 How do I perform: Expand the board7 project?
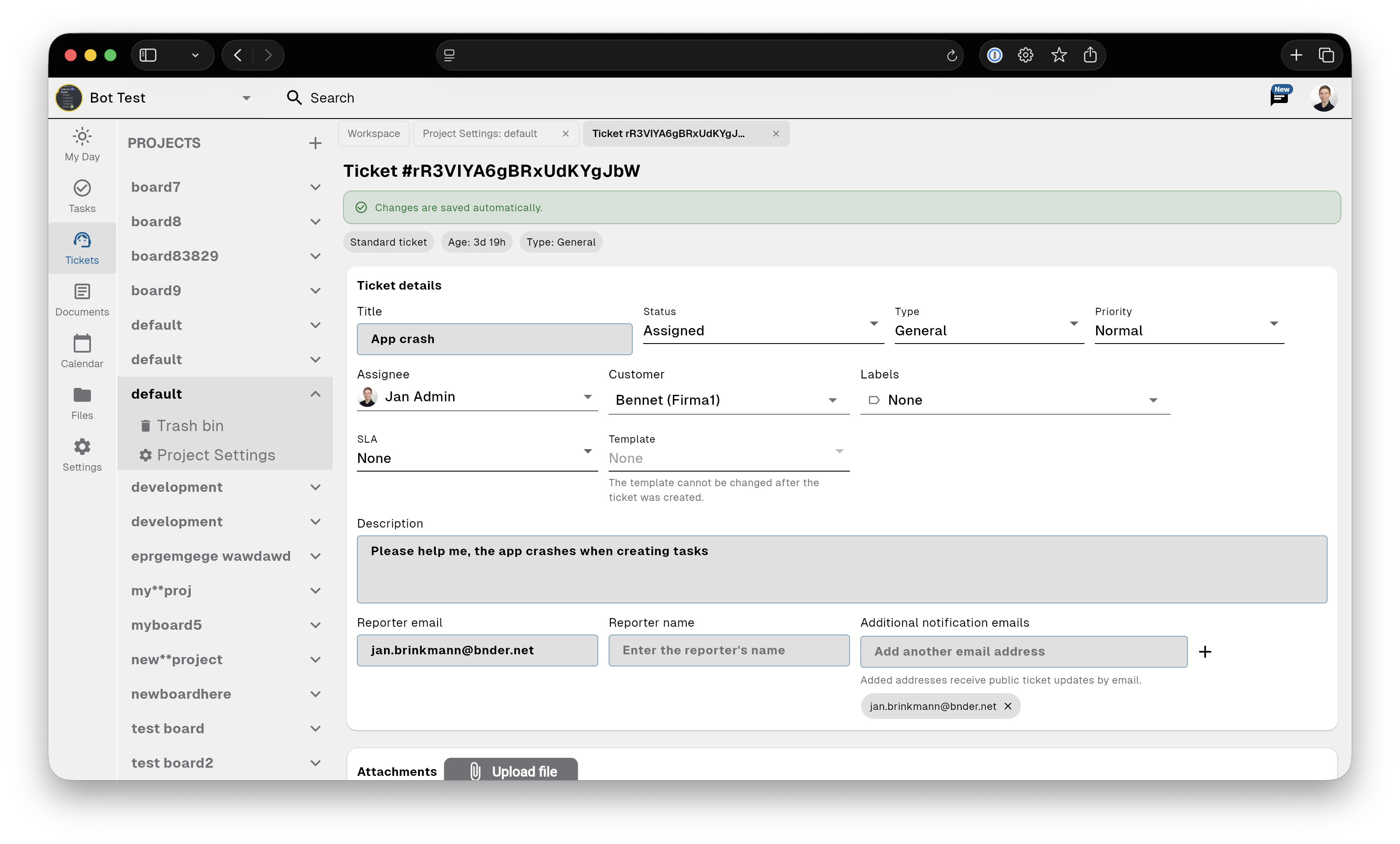316,187
